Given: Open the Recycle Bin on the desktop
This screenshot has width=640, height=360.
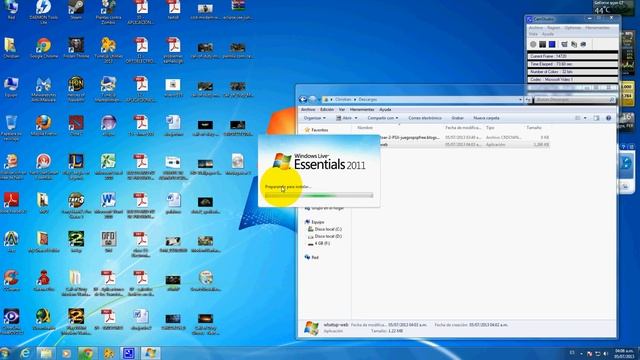Looking at the screenshot, I should pyautogui.click(x=11, y=127).
